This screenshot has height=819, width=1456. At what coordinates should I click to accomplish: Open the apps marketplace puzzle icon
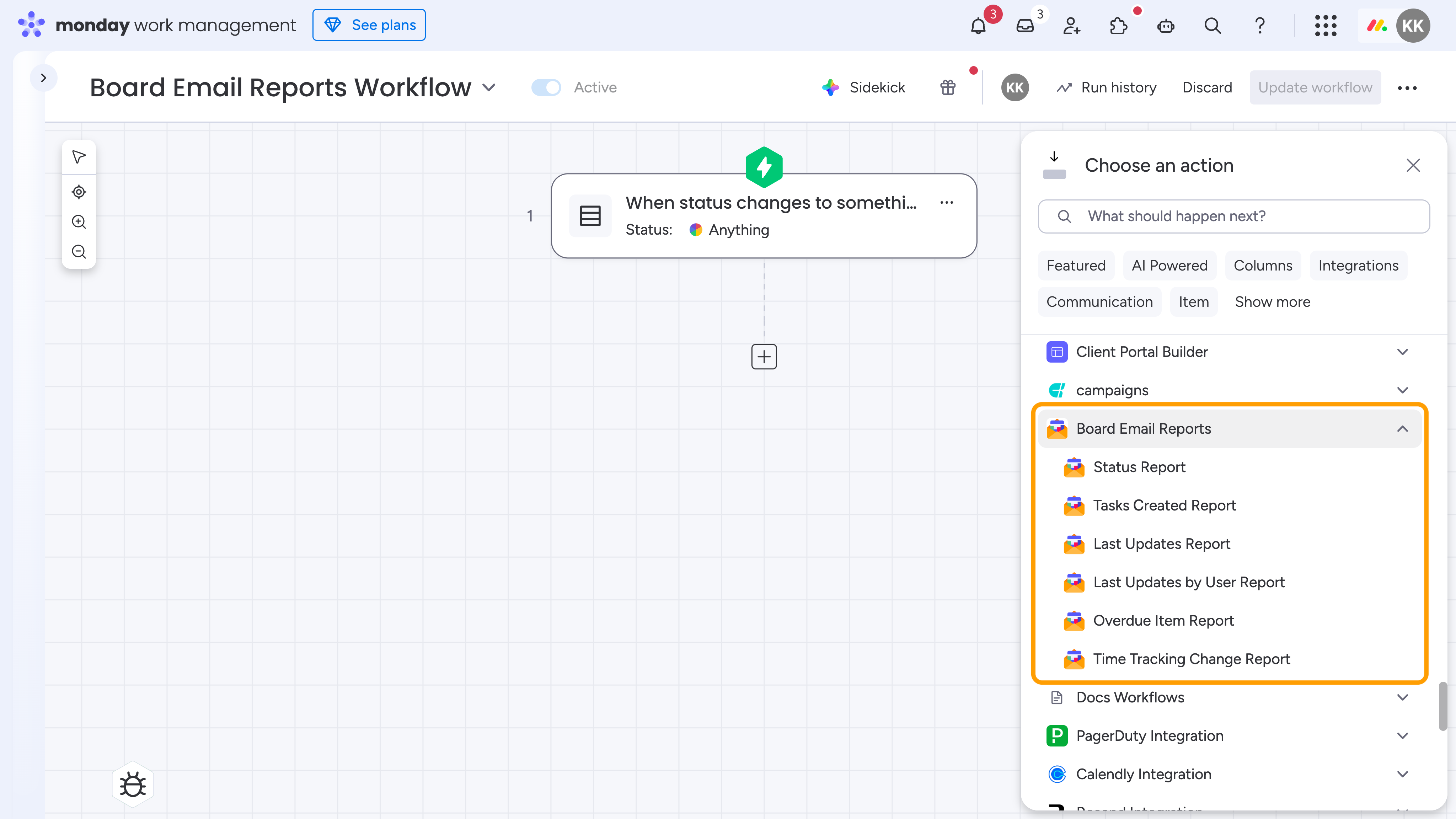(x=1118, y=26)
